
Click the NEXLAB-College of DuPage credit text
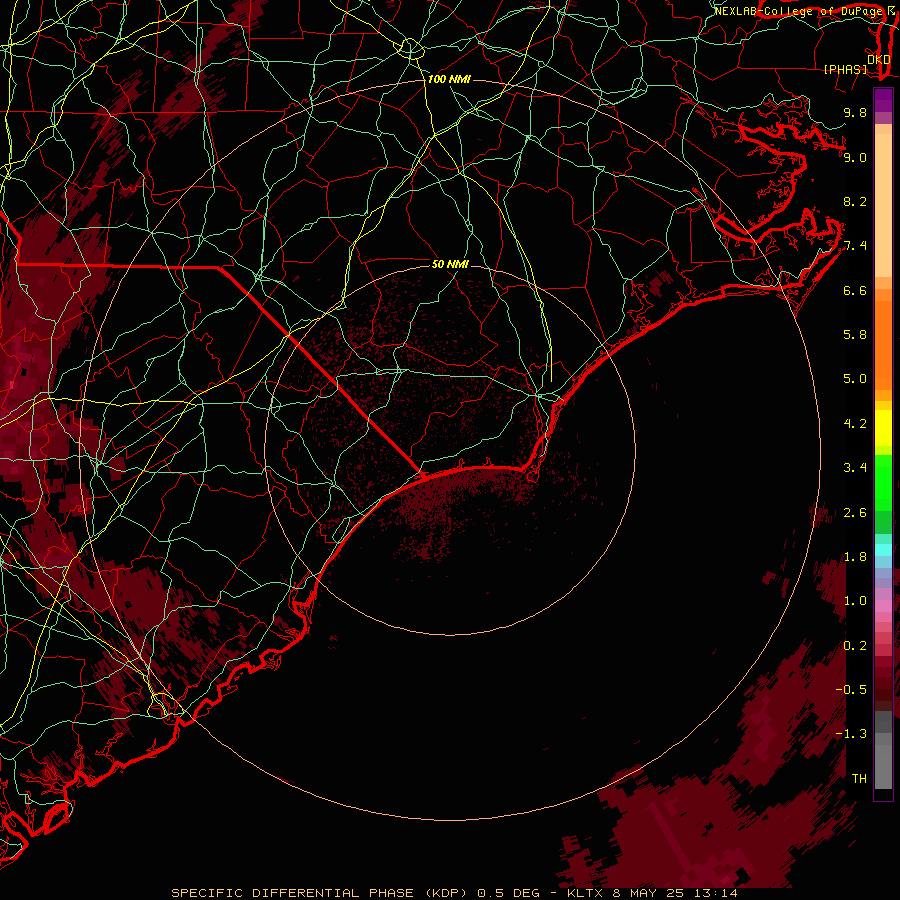798,11
